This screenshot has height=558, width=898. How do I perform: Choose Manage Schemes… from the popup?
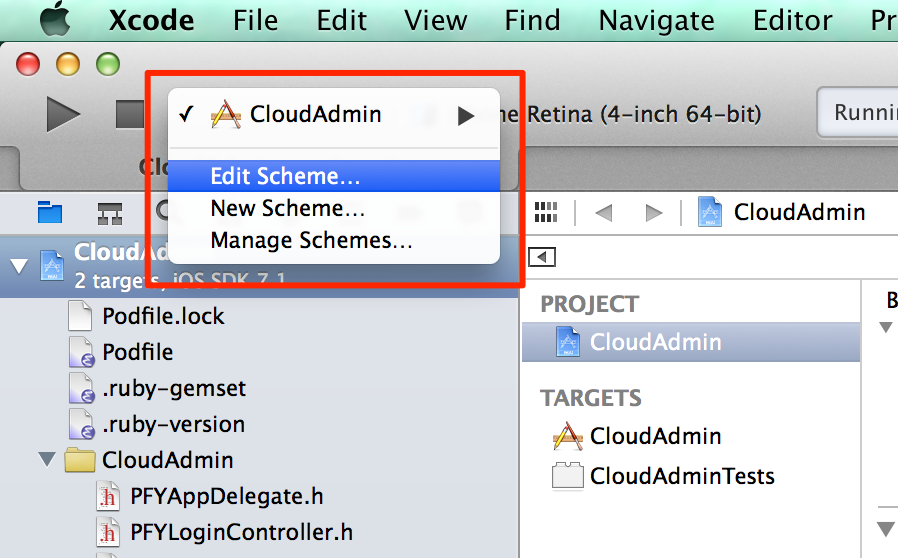click(x=334, y=240)
